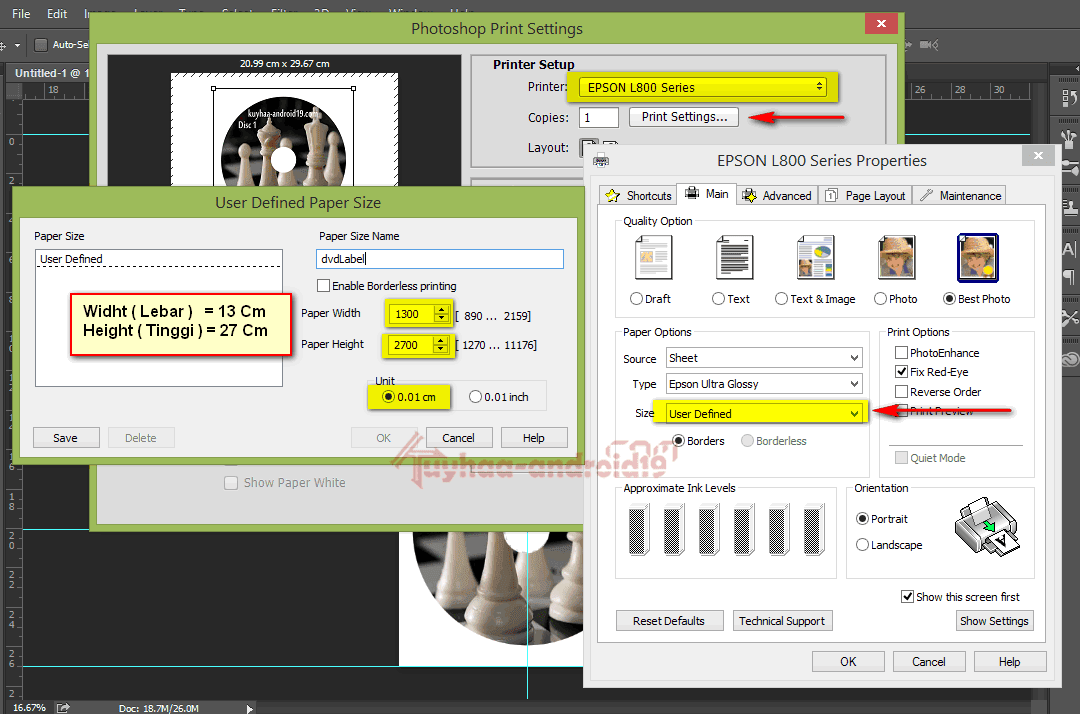Viewport: 1080px width, 714px height.
Task: Click the printer icon in Epson title bar
Action: (601, 160)
